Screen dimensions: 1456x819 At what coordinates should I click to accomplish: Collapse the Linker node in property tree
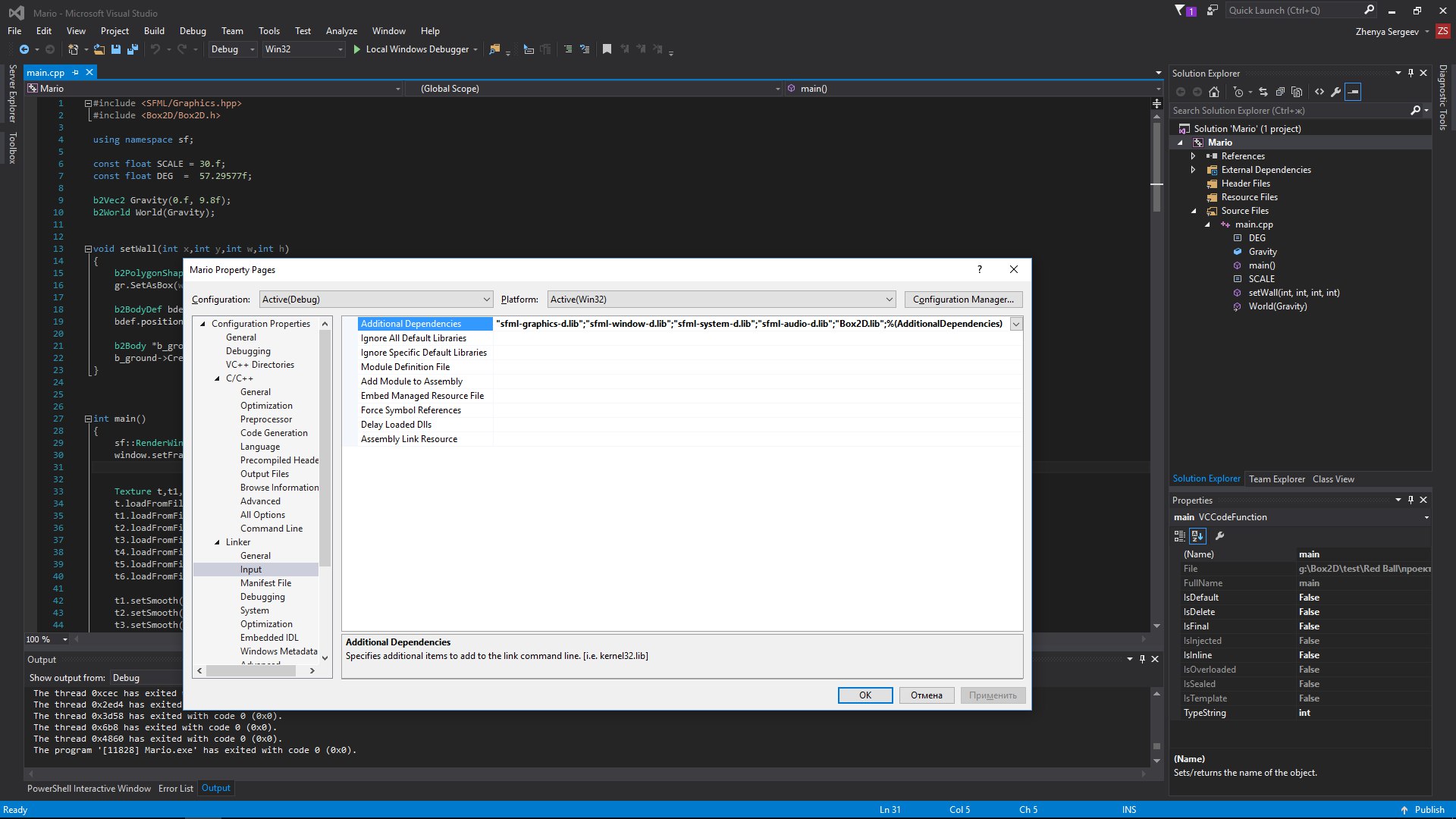(217, 542)
